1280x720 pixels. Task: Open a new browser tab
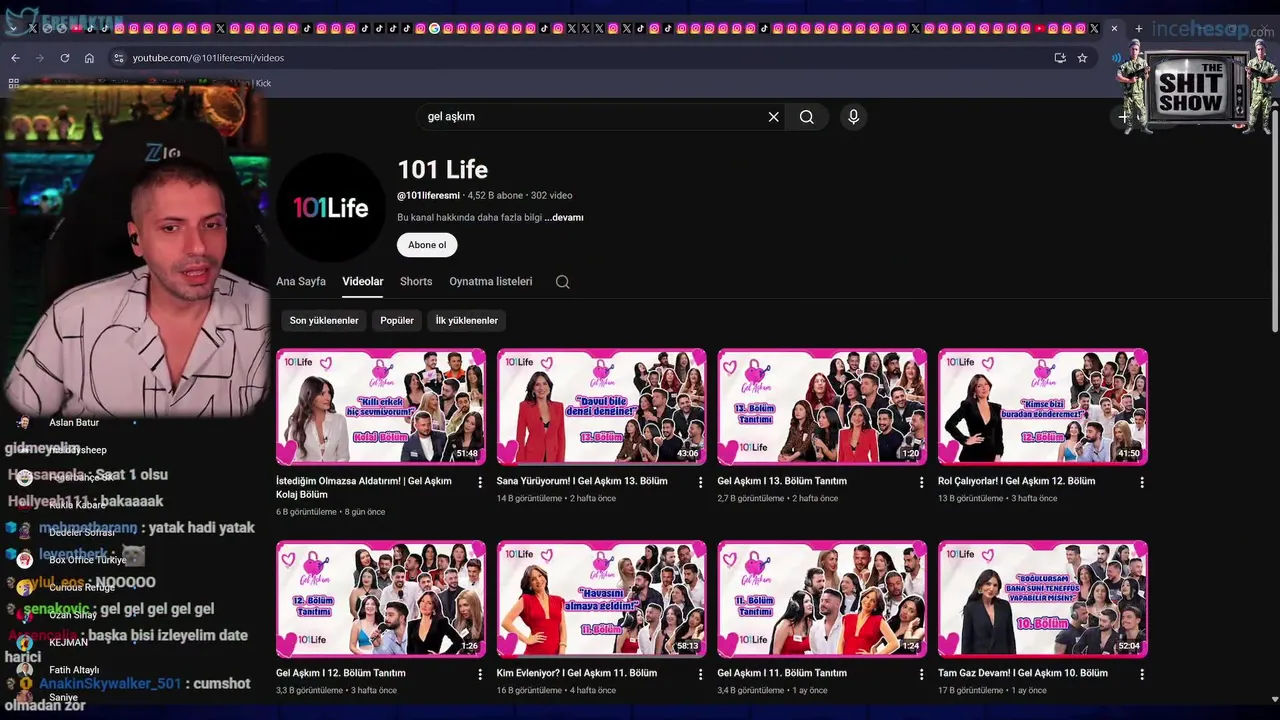coord(1138,28)
